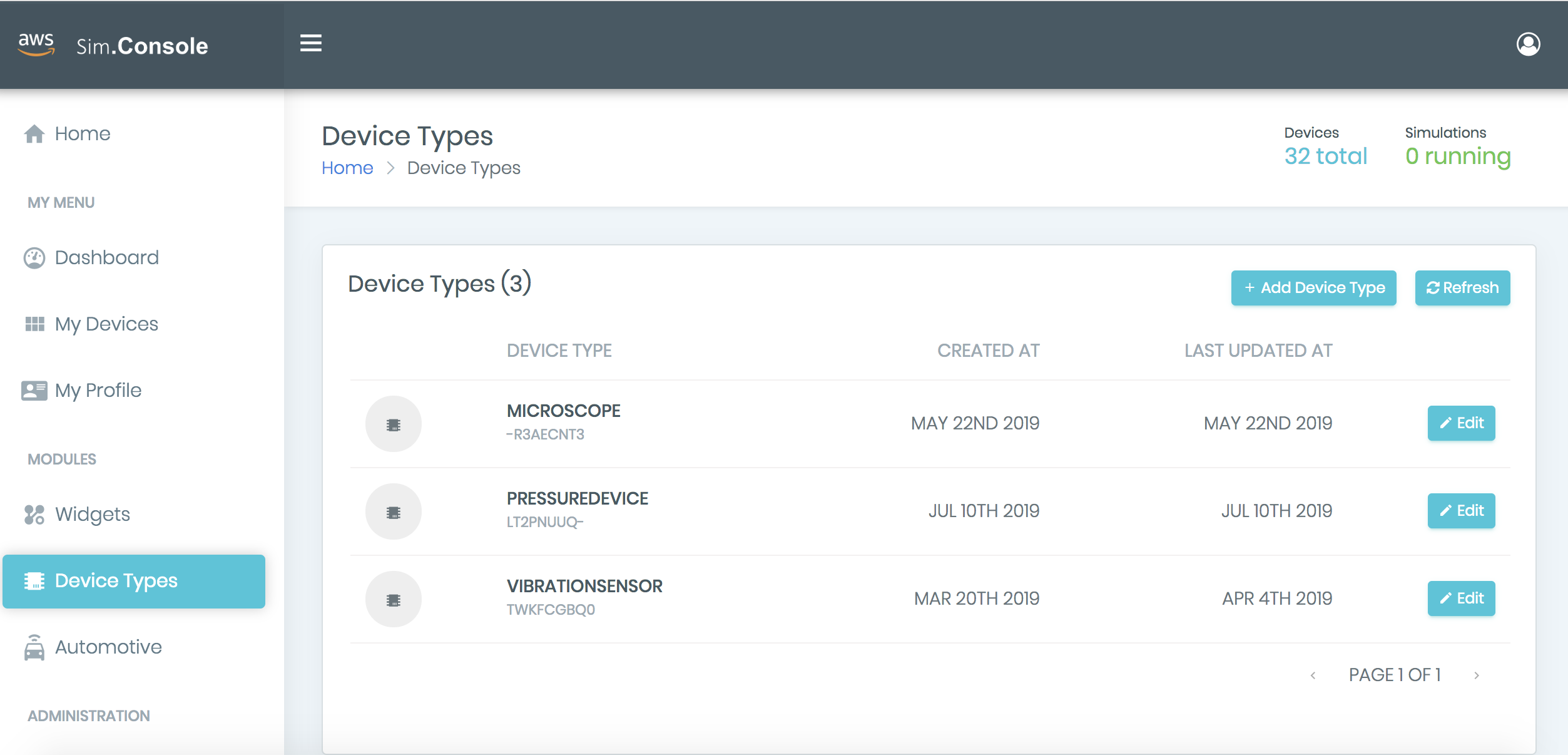
Task: Click the 0 running simulations count
Action: [1458, 157]
